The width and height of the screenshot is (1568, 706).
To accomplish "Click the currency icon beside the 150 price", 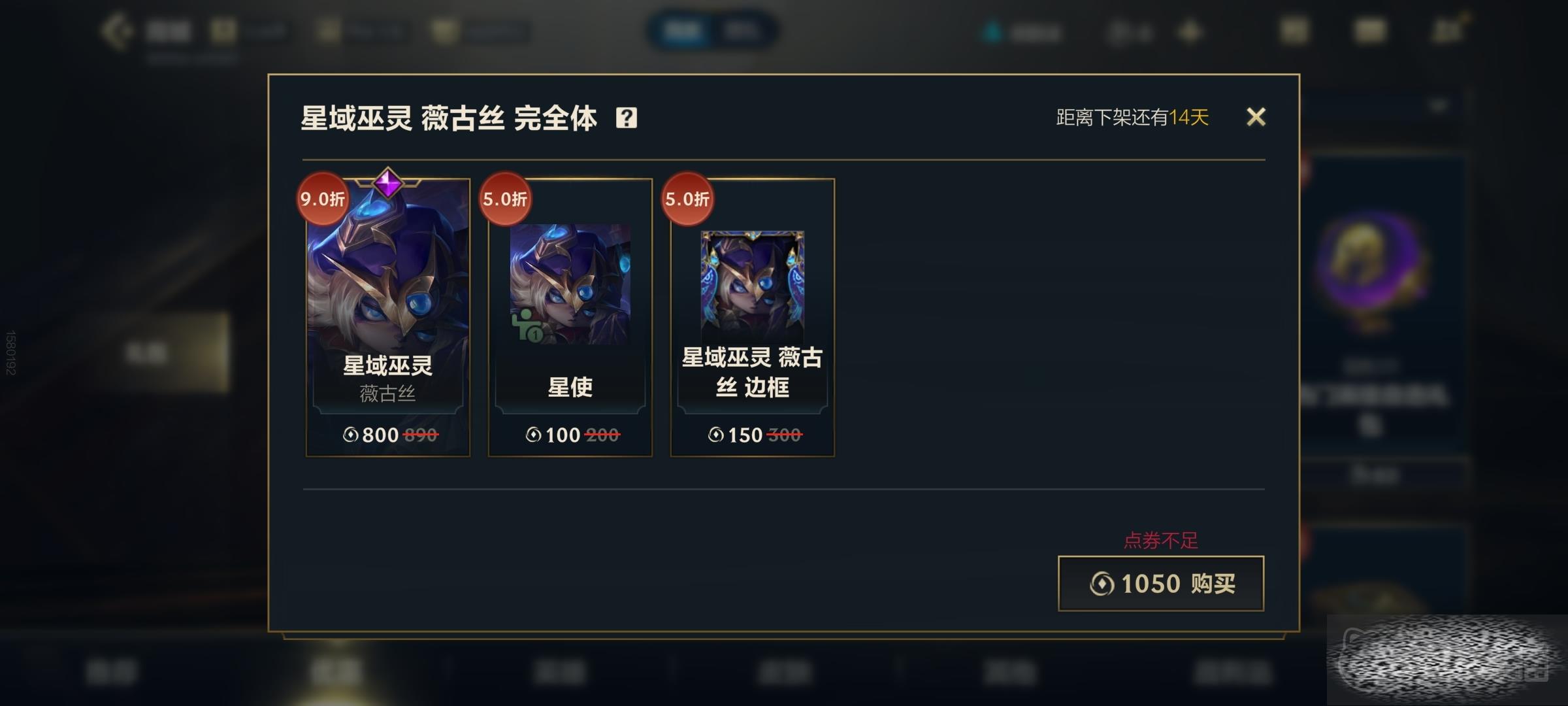I will click(716, 435).
